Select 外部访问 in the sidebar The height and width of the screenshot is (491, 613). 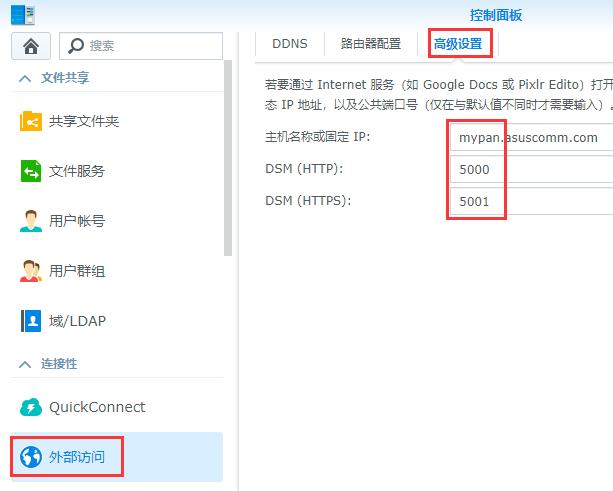click(117, 457)
